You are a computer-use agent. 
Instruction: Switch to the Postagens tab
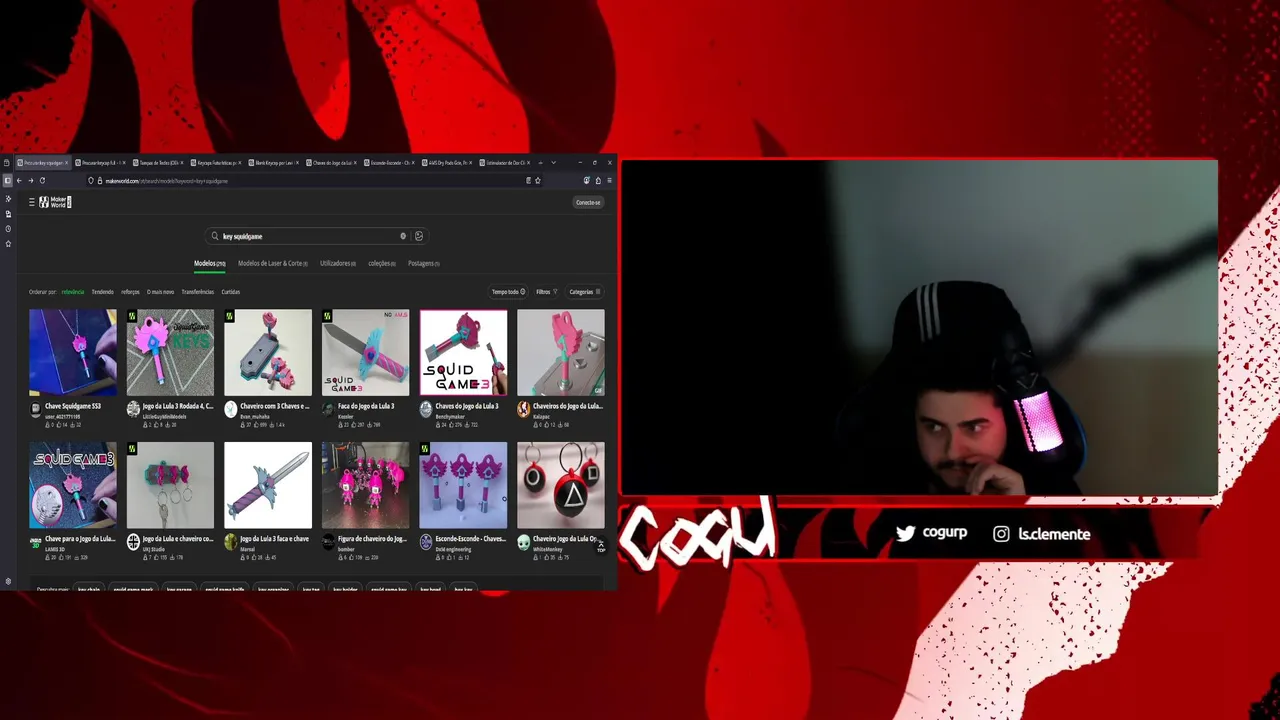click(424, 264)
